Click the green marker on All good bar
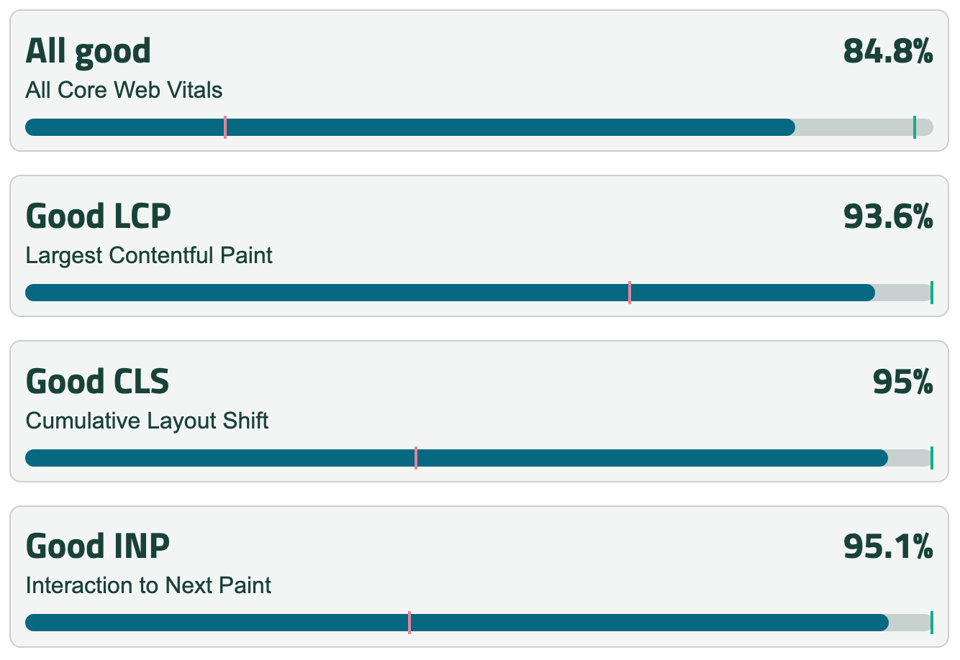The image size is (960, 660). (914, 127)
